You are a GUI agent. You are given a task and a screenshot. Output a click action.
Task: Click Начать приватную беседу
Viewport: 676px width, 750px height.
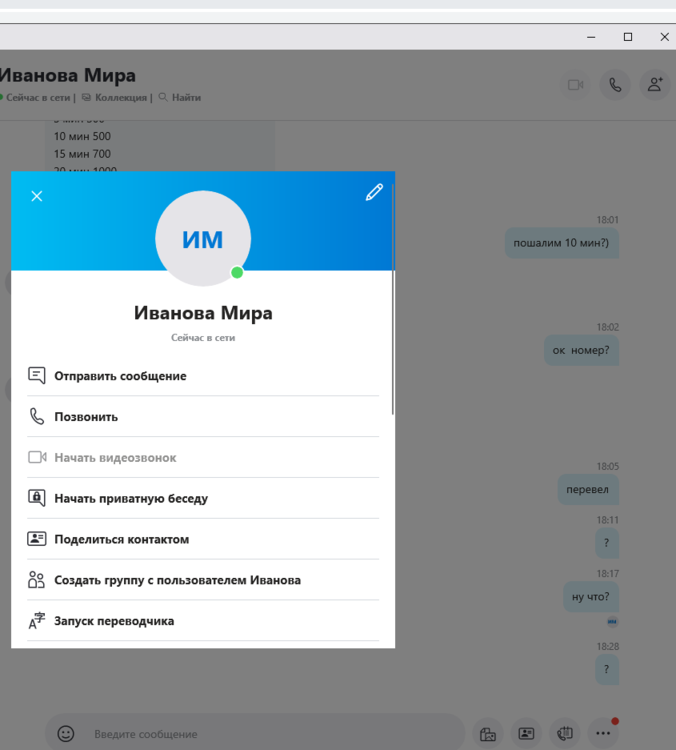coord(130,498)
